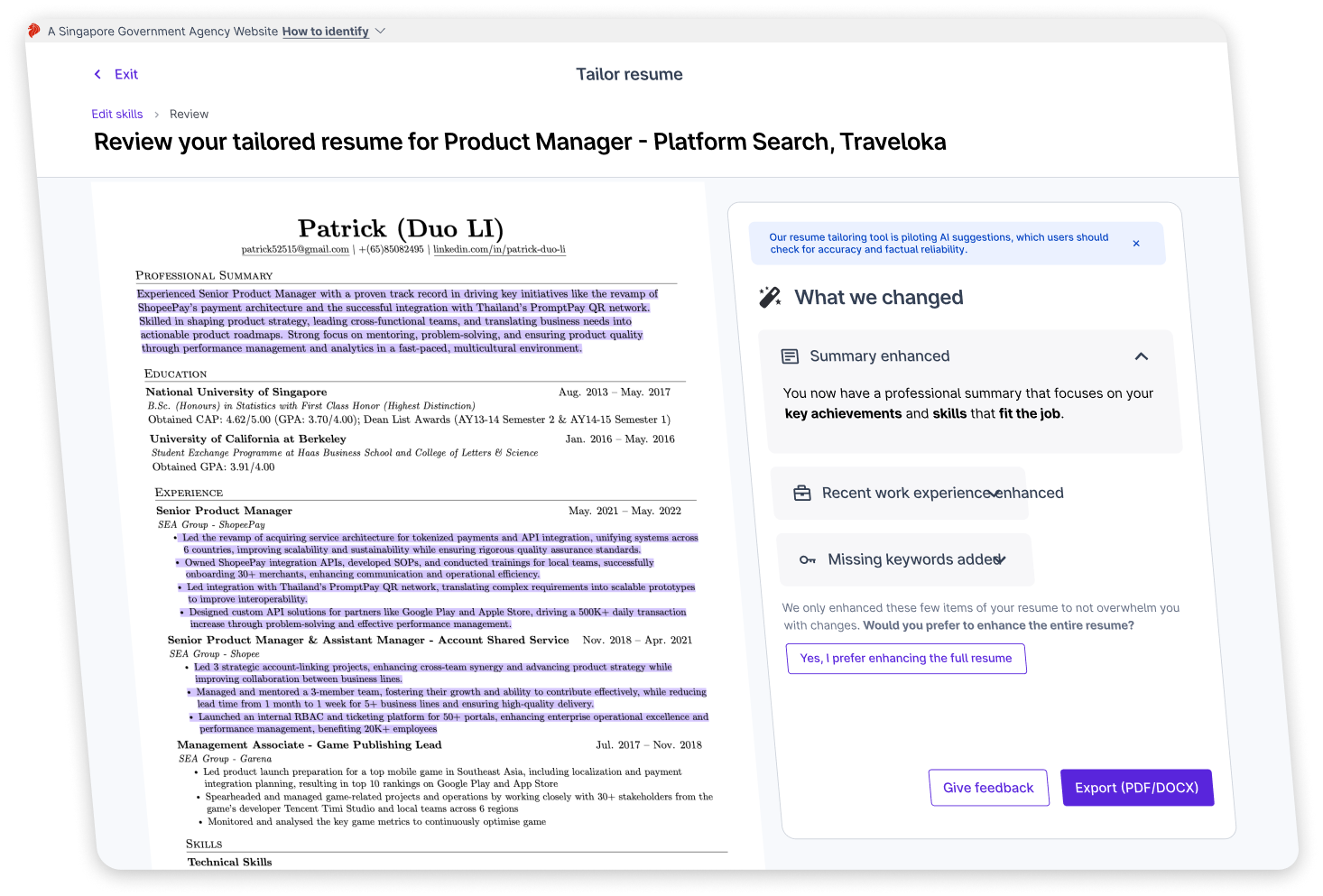Click the Summary enhanced document icon

pos(790,356)
